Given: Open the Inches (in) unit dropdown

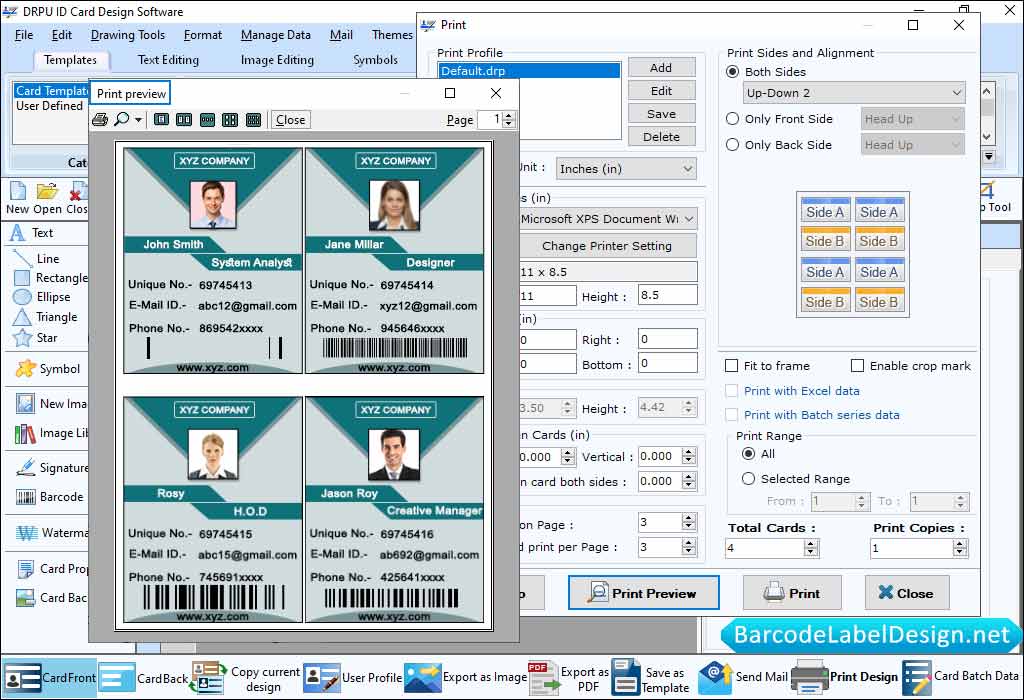Looking at the screenshot, I should [x=626, y=168].
